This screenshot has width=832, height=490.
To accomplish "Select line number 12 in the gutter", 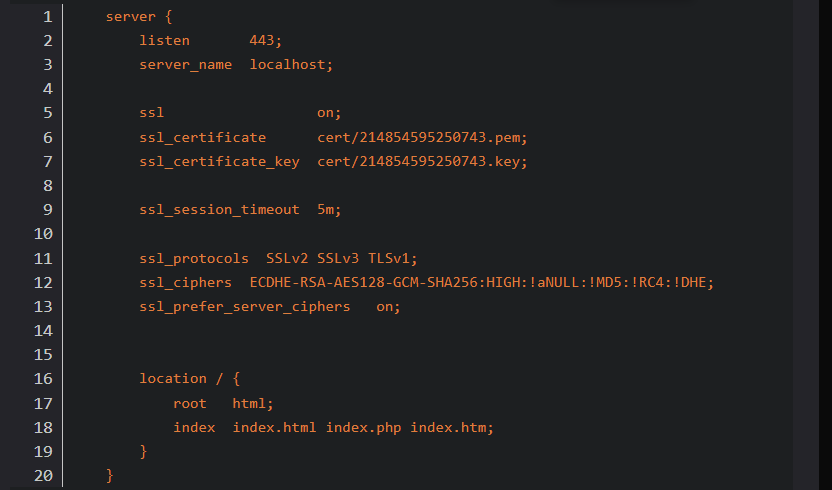I will (x=43, y=282).
